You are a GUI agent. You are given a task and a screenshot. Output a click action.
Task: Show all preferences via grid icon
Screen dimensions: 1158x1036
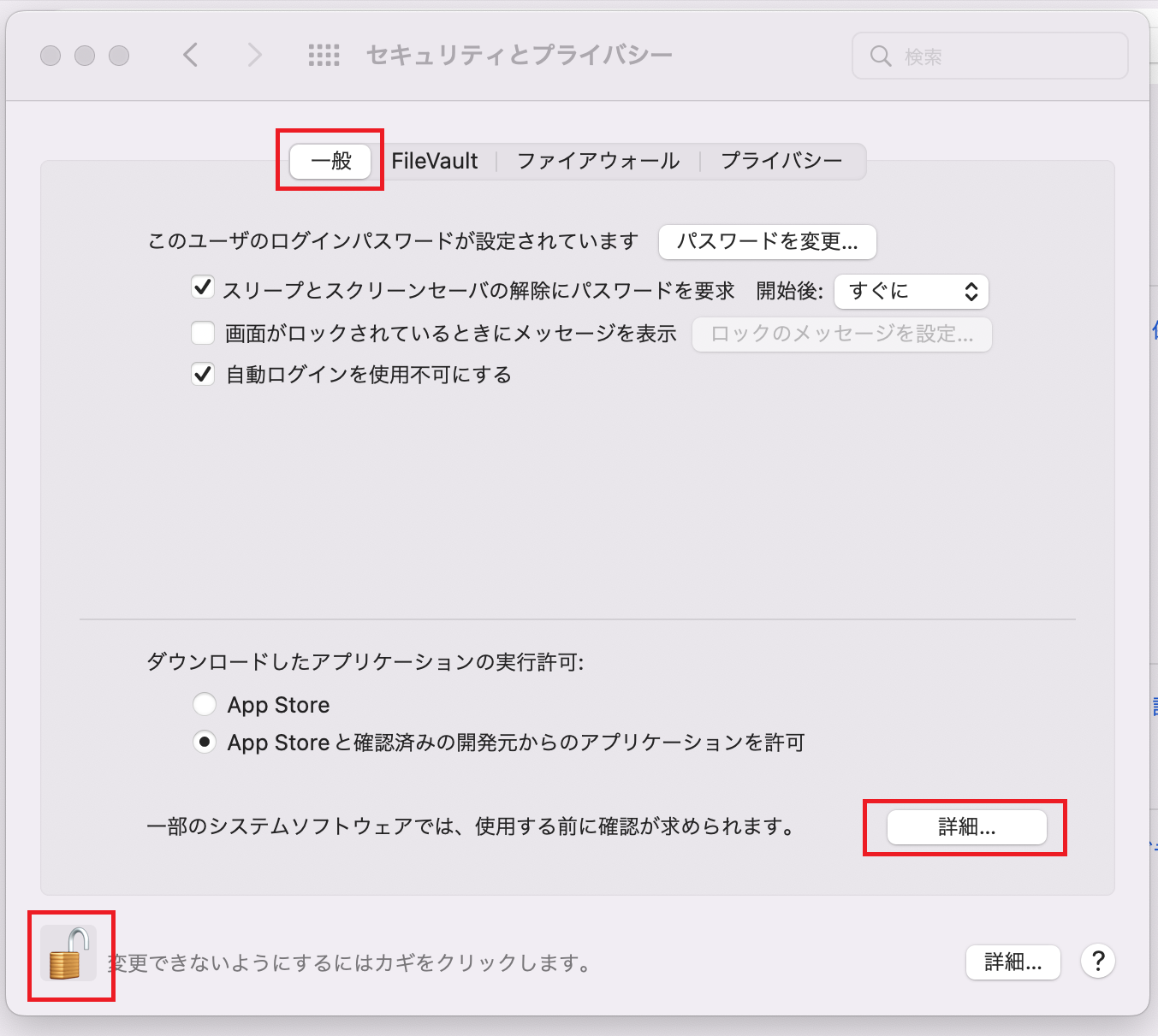point(324,56)
